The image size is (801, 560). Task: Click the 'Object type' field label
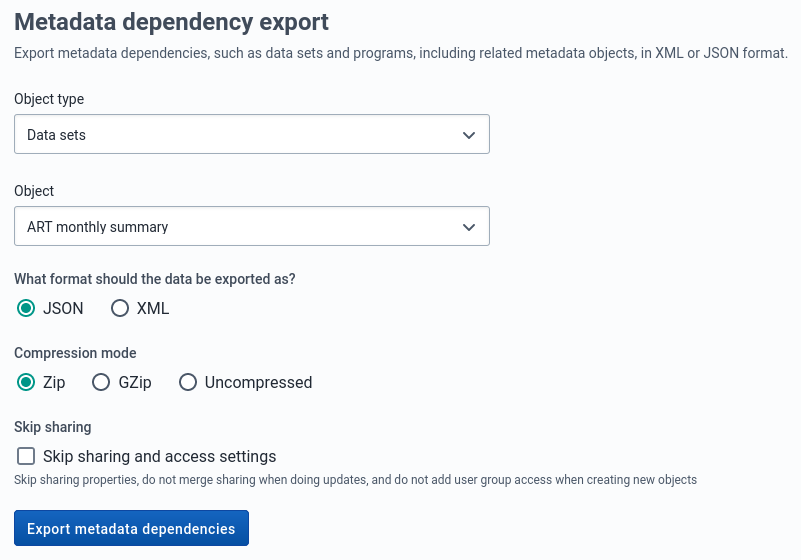49,99
